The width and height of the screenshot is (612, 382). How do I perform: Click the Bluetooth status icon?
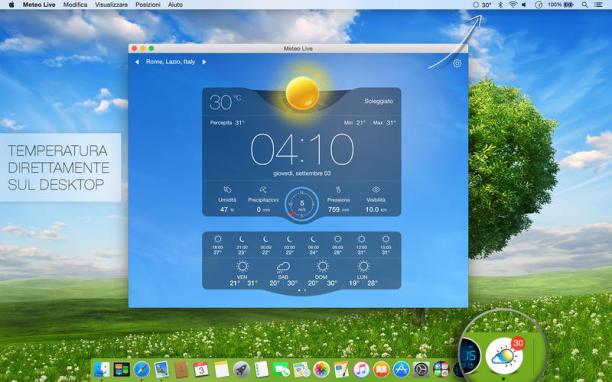(x=501, y=5)
